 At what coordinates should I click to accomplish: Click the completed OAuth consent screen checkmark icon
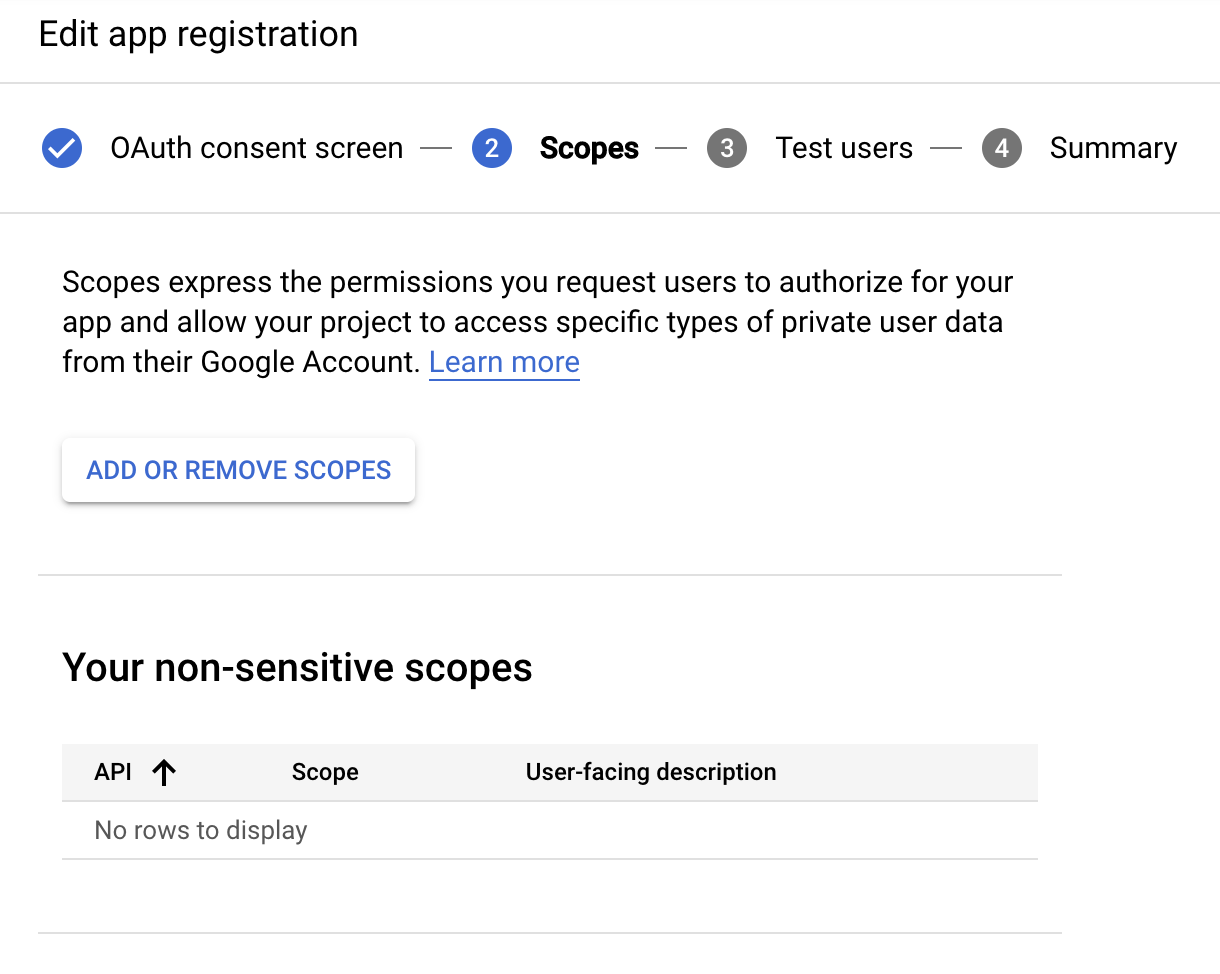tap(61, 147)
